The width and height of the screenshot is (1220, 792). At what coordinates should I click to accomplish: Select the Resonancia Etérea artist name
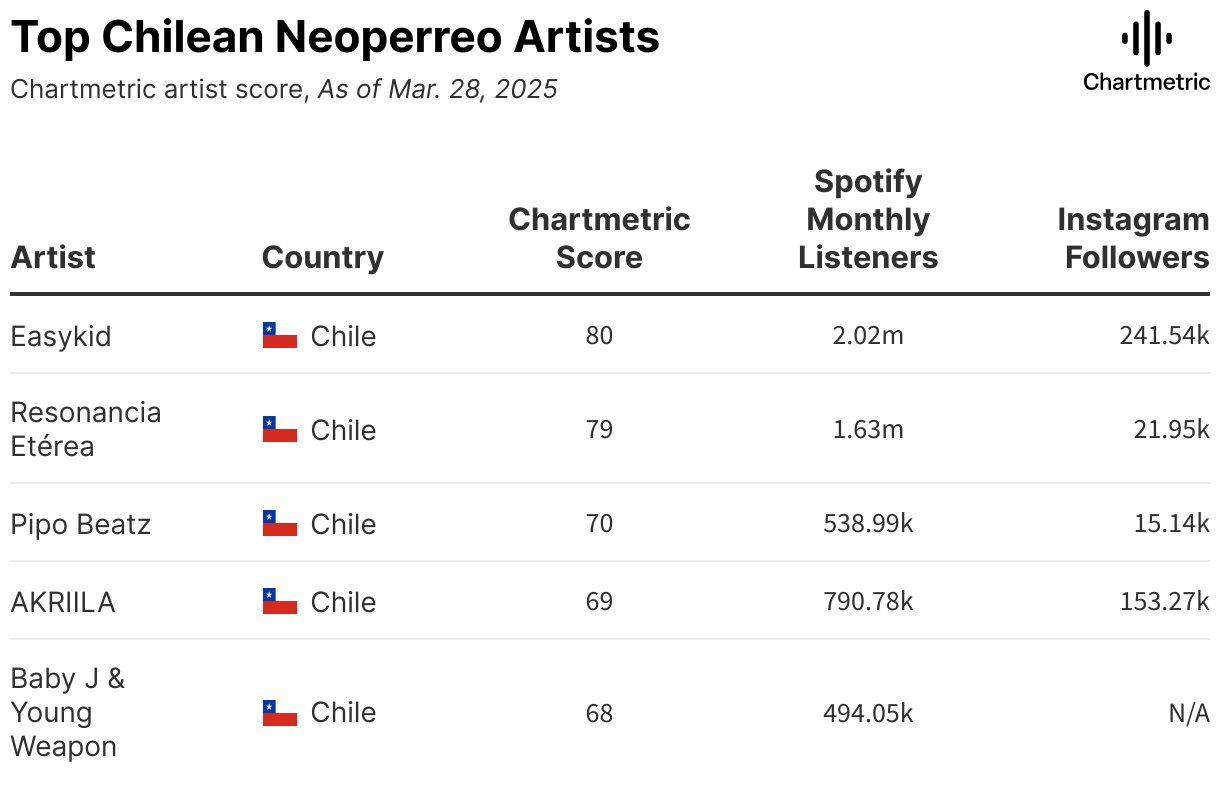click(85, 429)
